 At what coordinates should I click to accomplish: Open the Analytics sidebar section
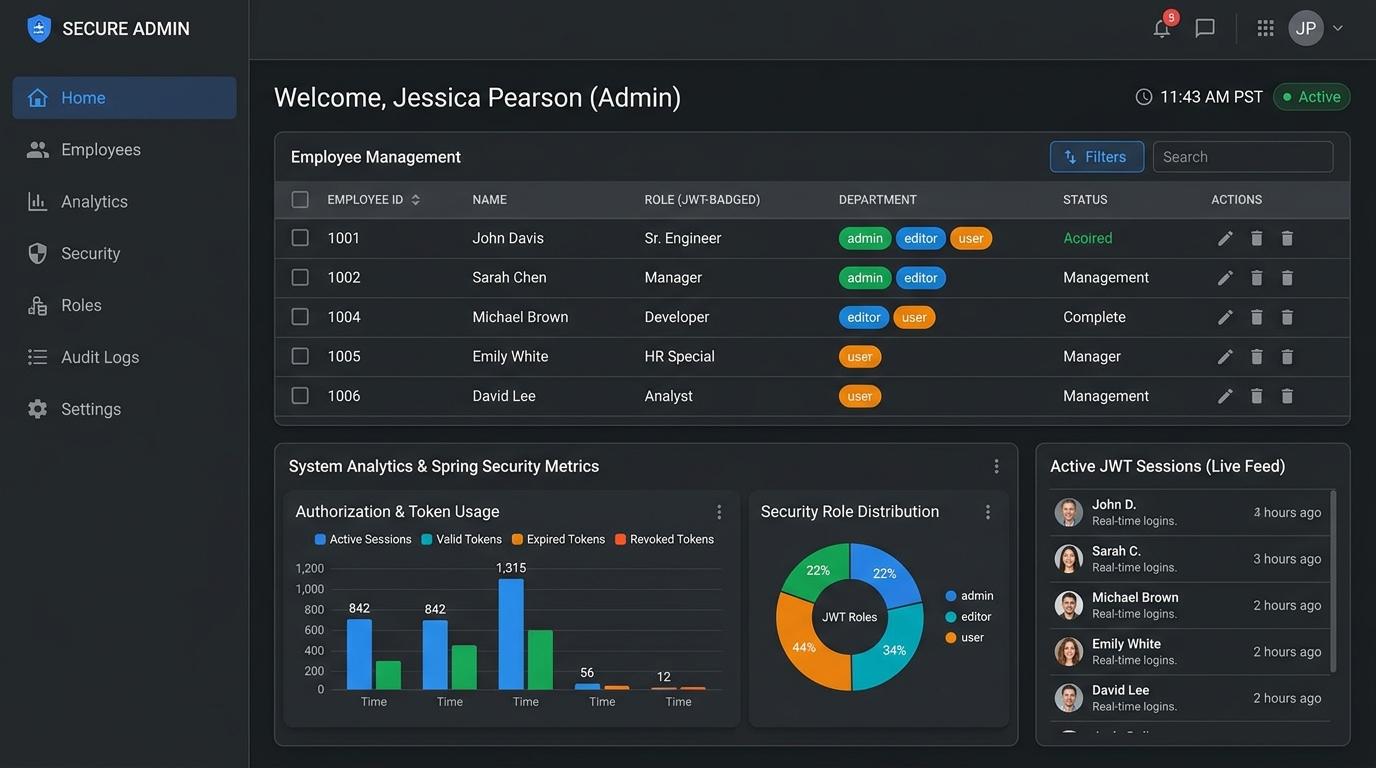124,202
